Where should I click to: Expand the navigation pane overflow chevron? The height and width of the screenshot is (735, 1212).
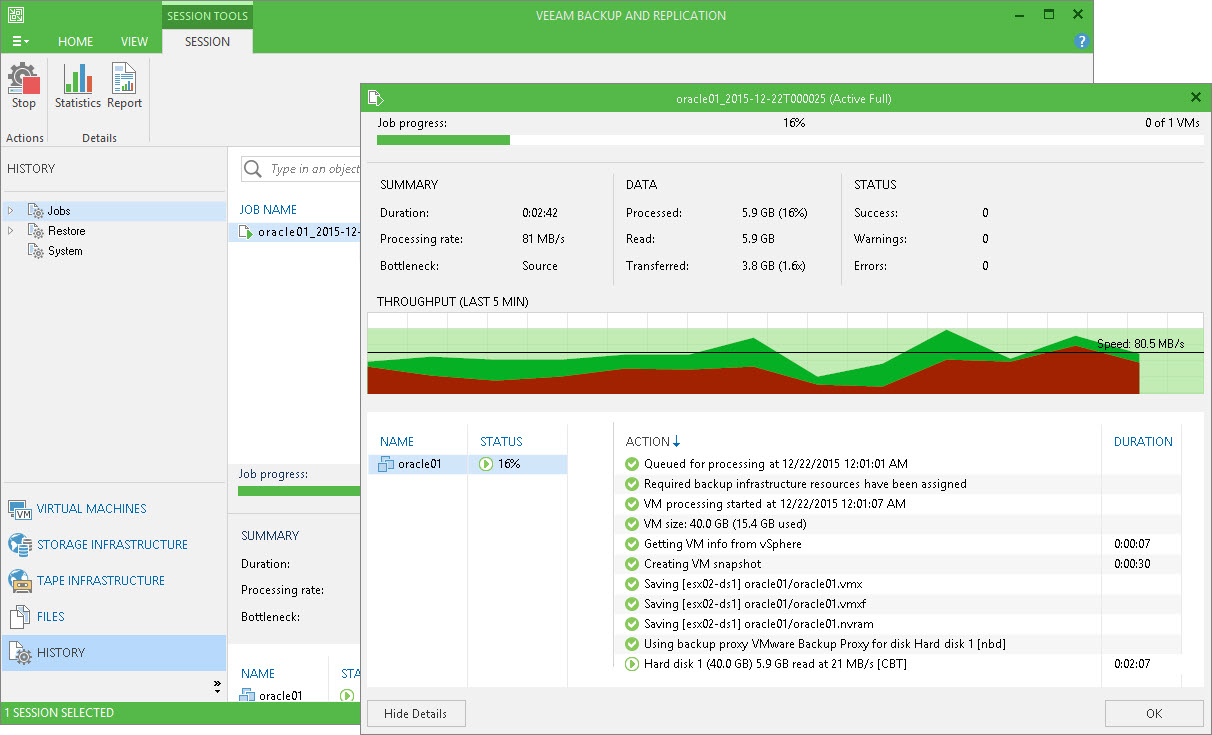click(x=217, y=686)
